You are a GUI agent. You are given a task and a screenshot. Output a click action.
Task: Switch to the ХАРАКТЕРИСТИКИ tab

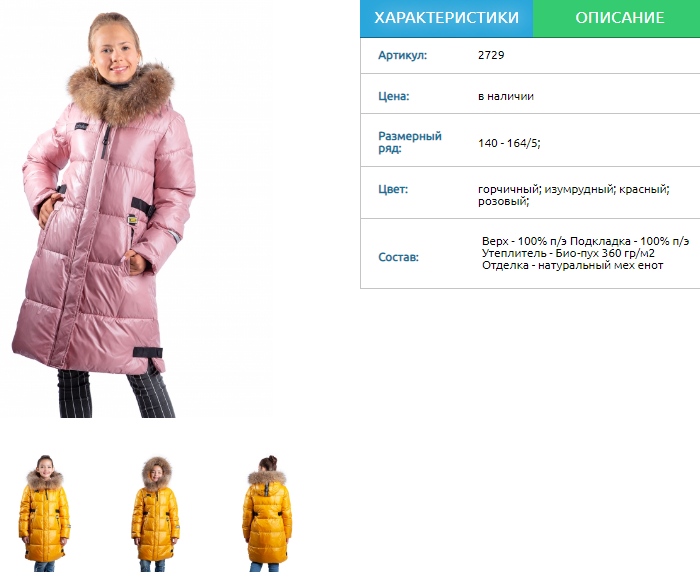[x=446, y=18]
